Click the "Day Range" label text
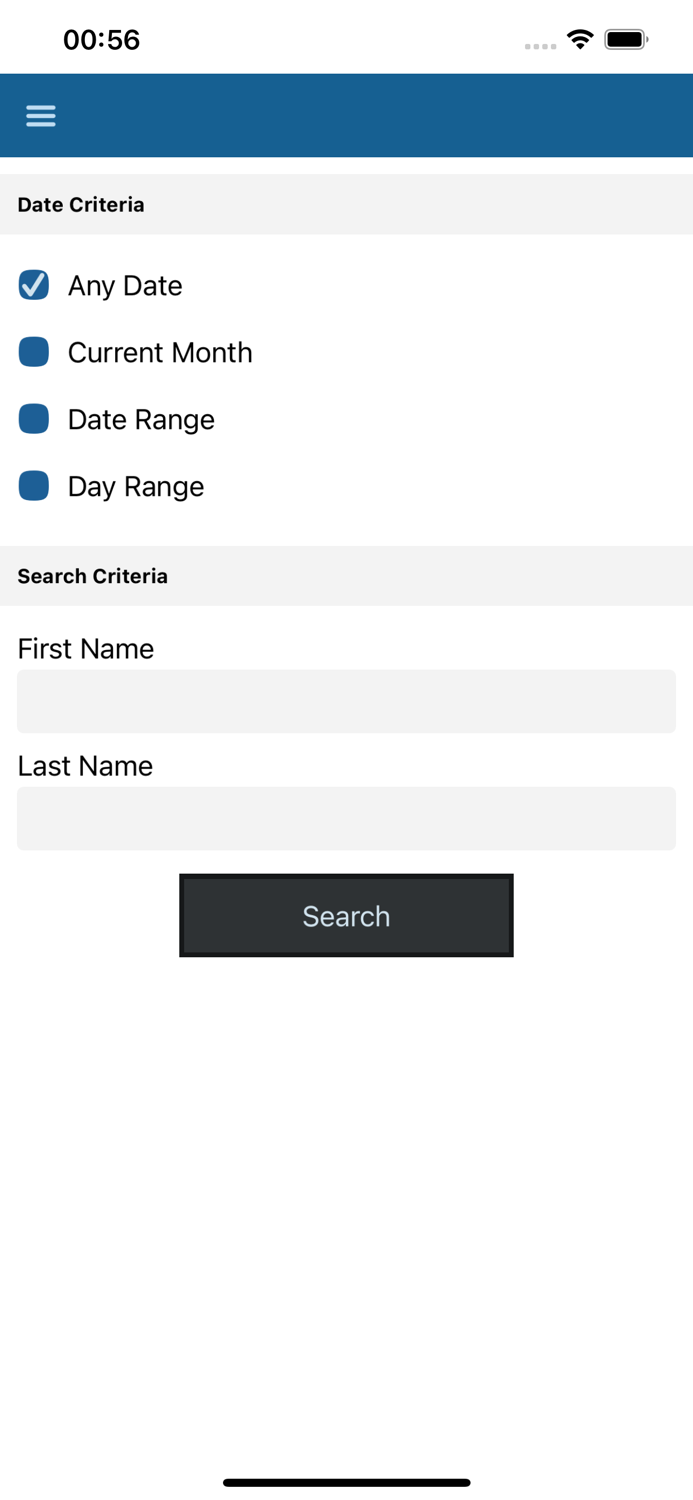This screenshot has width=693, height=1500. click(136, 487)
